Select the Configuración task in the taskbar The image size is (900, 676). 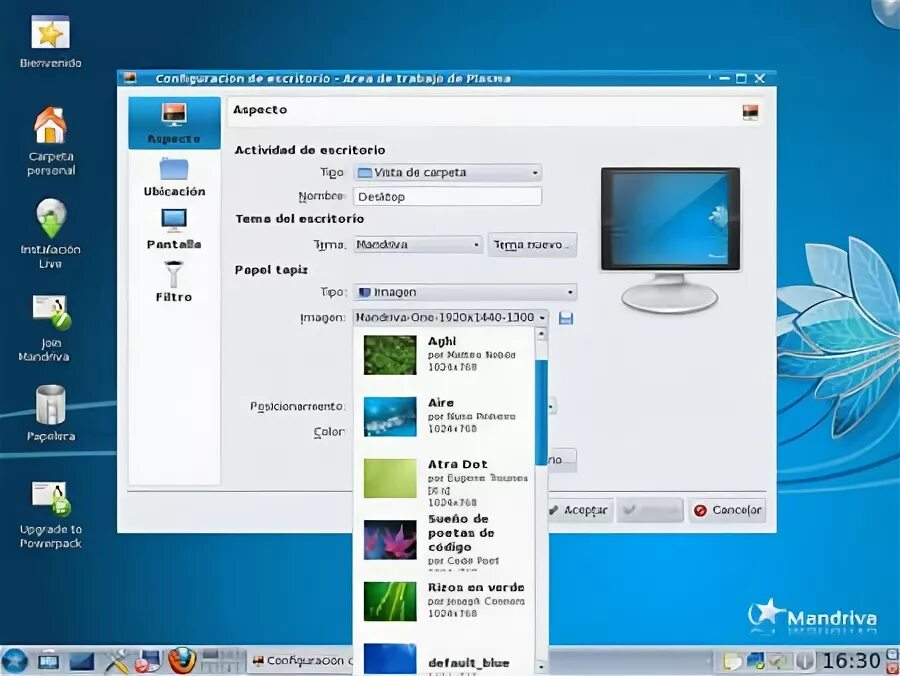pyautogui.click(x=301, y=661)
